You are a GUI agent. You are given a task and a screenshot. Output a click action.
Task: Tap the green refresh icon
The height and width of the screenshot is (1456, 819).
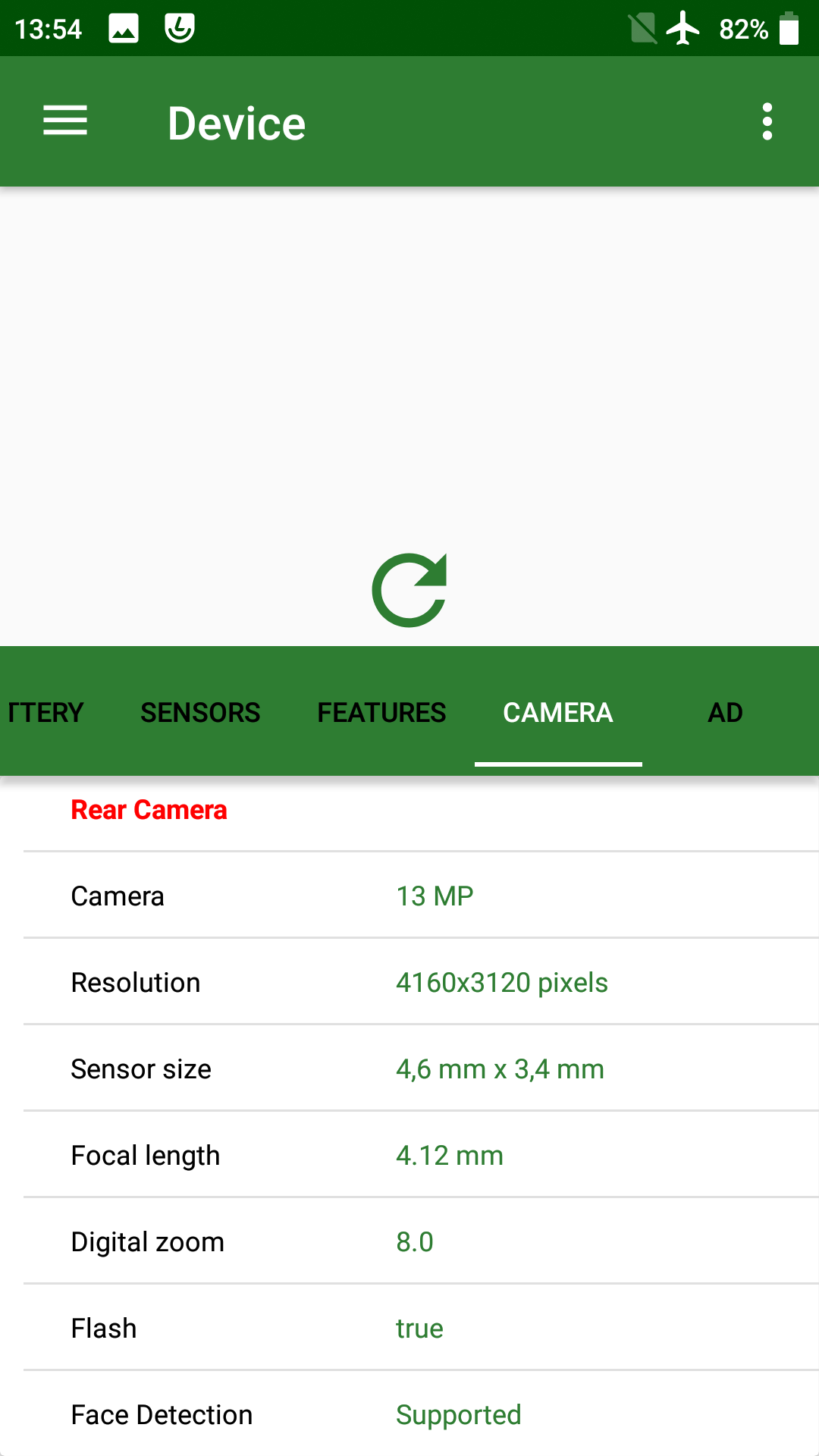(409, 590)
